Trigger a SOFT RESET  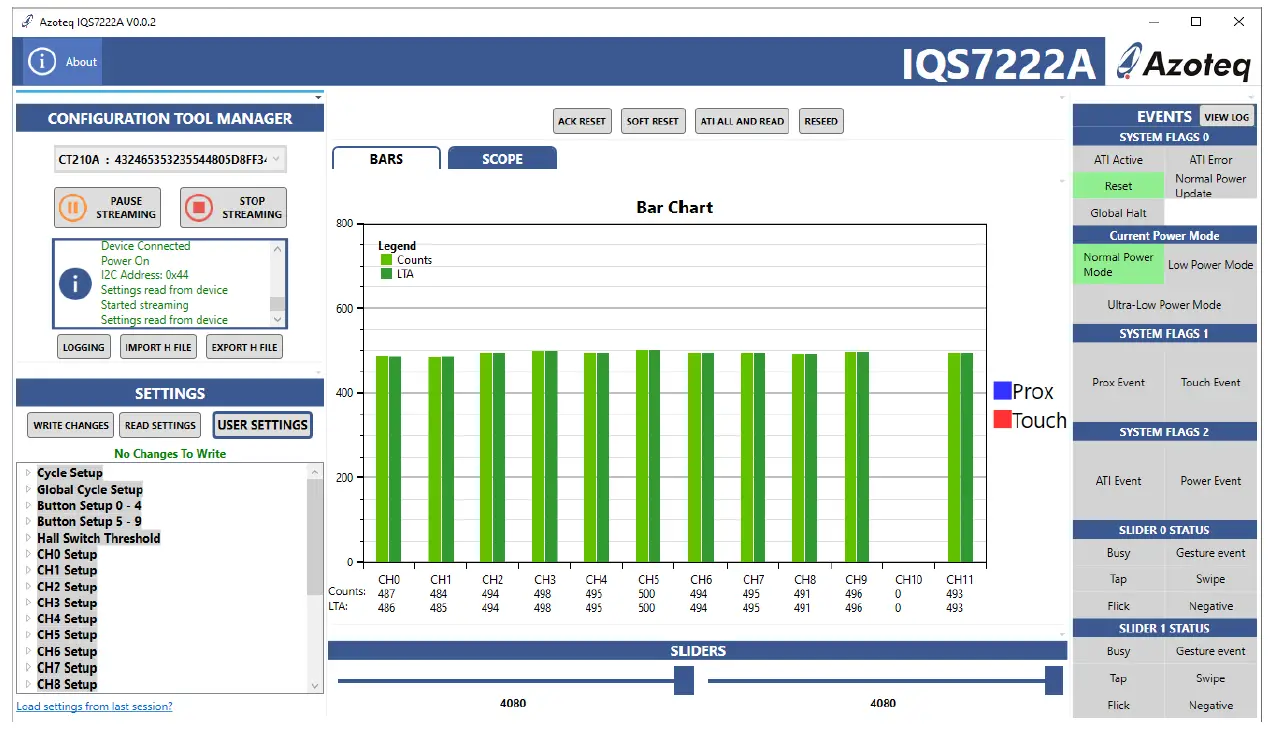click(x=652, y=120)
